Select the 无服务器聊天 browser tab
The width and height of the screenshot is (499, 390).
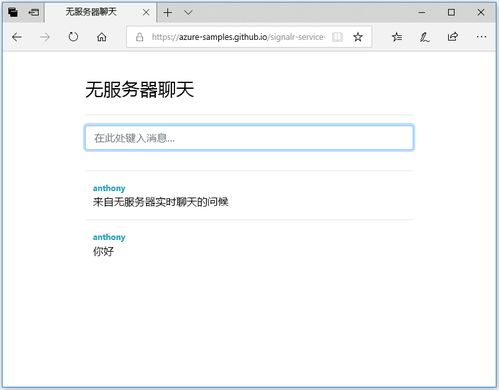[100, 13]
